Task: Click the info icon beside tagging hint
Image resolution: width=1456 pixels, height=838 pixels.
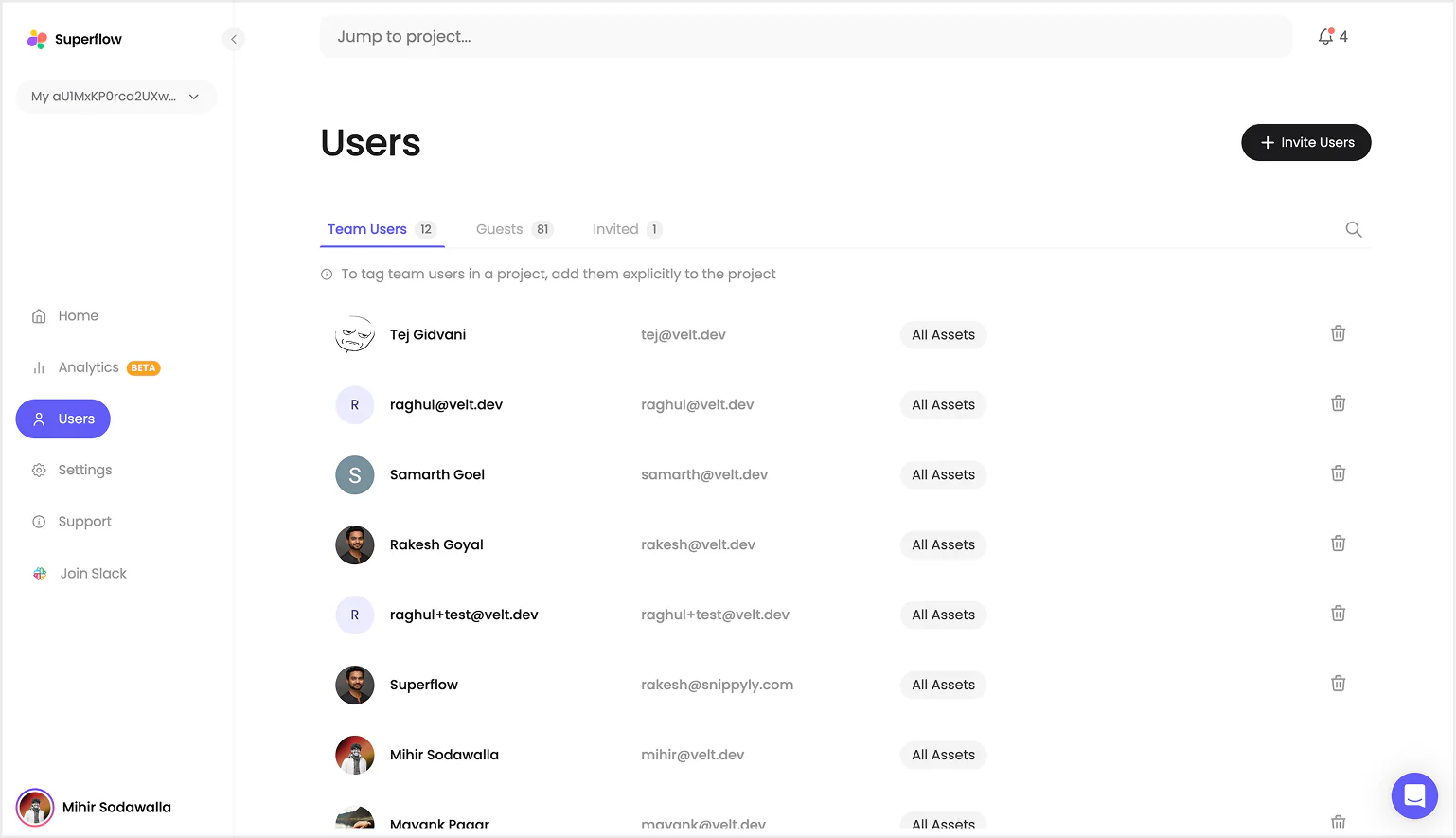Action: click(x=327, y=275)
